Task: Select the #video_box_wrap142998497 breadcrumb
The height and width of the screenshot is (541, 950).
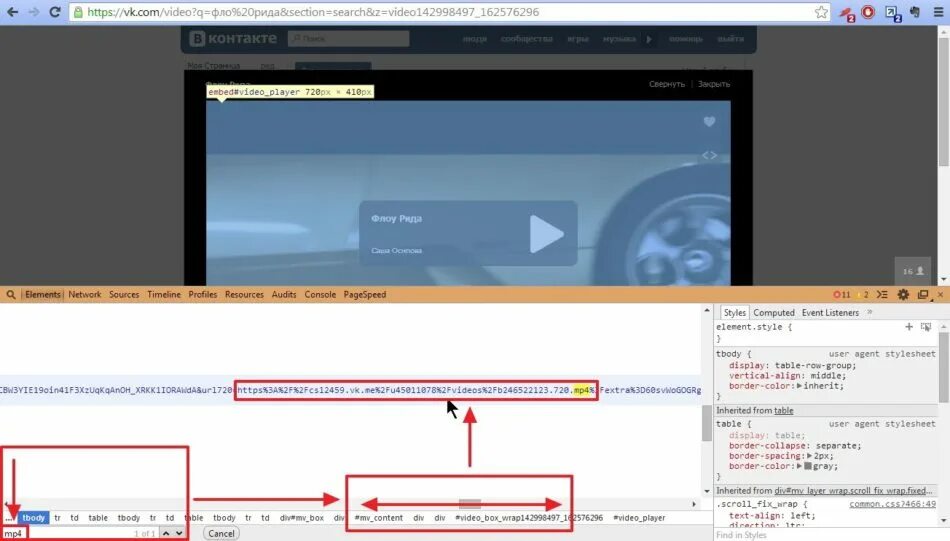Action: (529, 518)
